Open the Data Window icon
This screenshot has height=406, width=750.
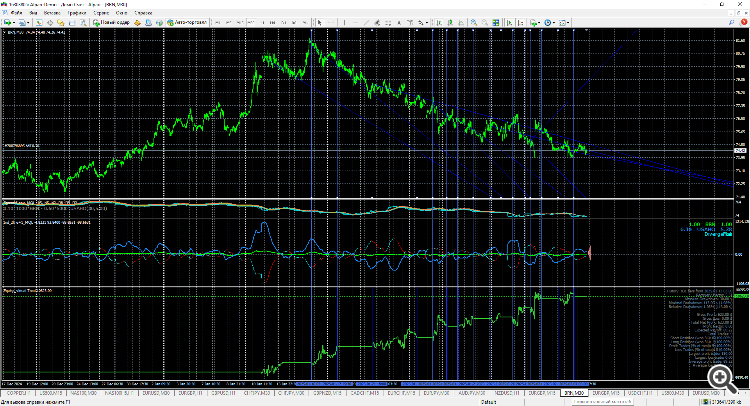pyautogui.click(x=50, y=22)
